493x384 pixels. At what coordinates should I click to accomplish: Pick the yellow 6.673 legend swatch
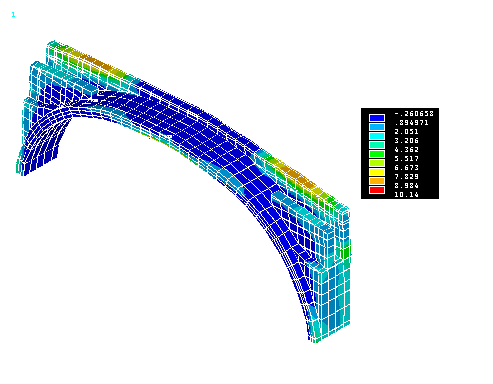point(377,172)
